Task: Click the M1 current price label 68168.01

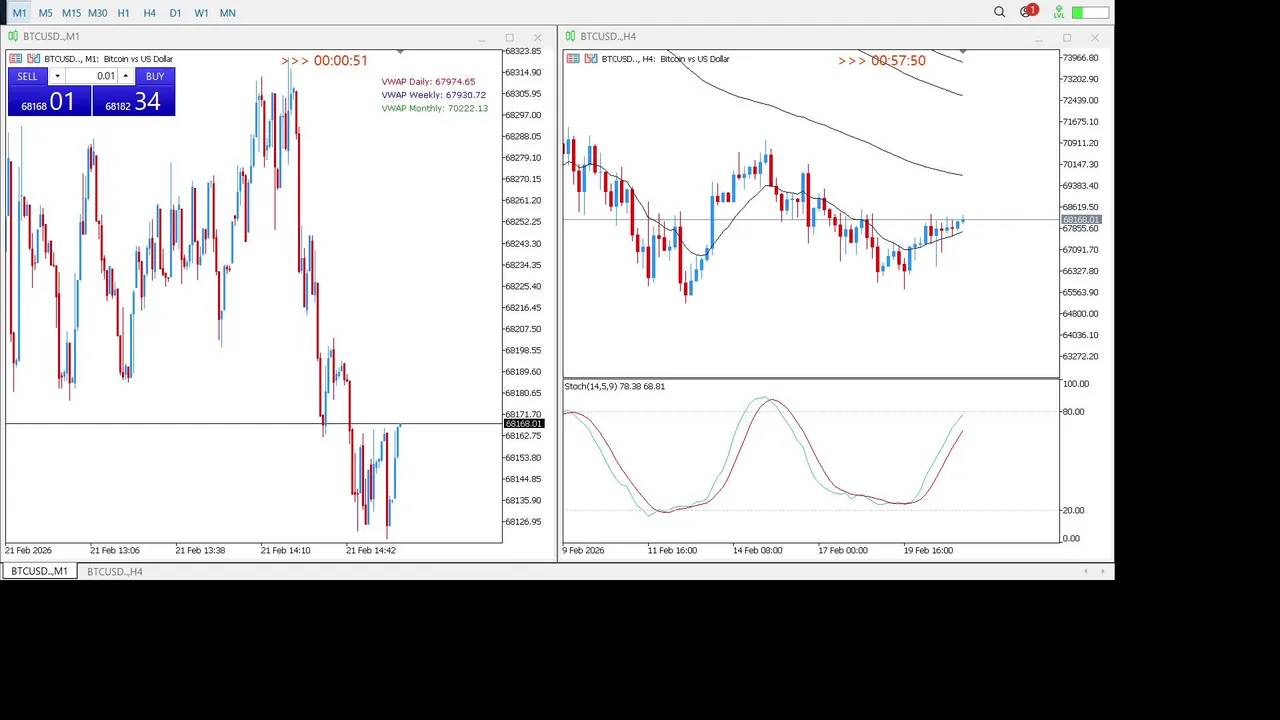Action: point(523,424)
